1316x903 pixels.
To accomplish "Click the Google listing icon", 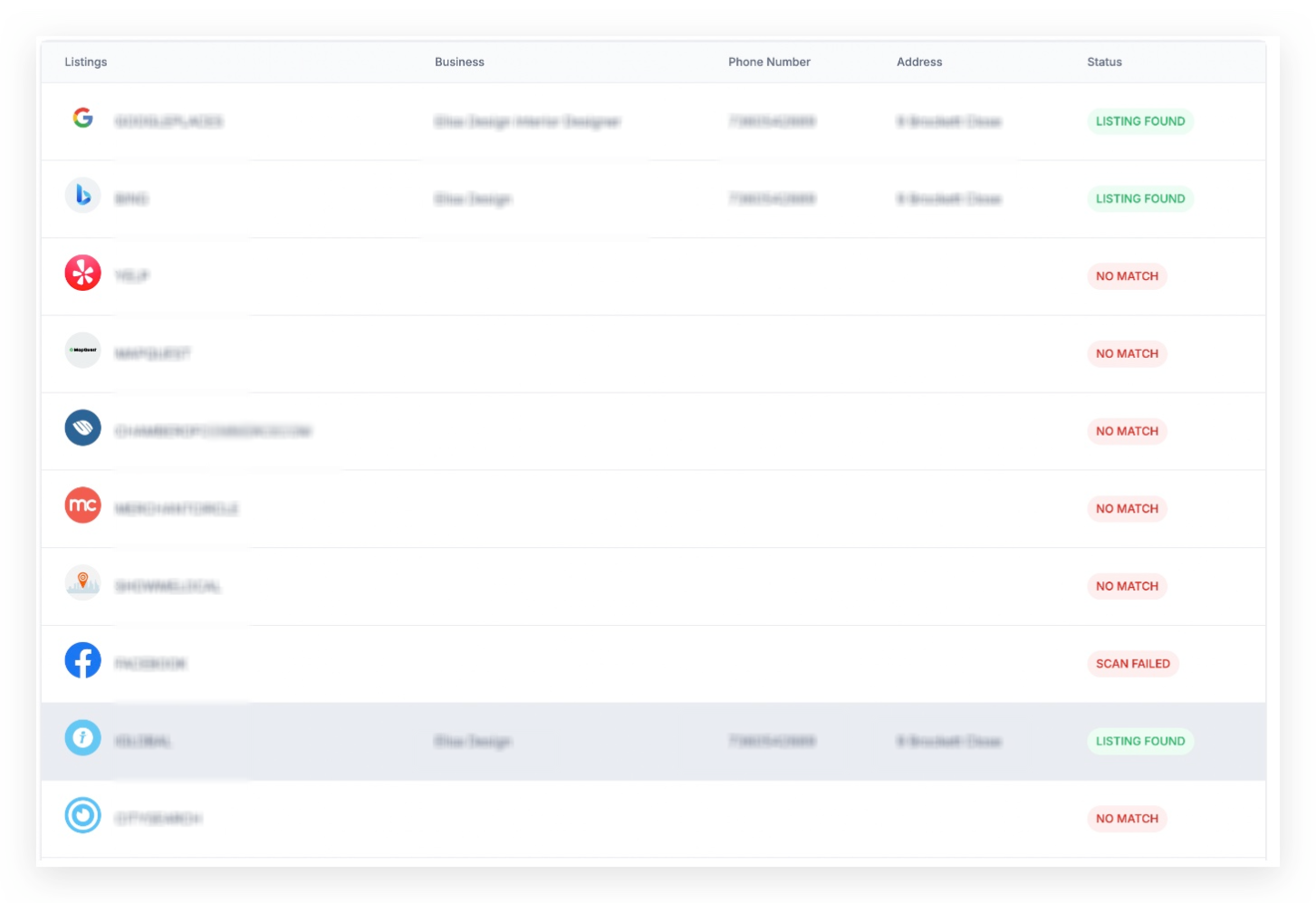I will click(82, 118).
